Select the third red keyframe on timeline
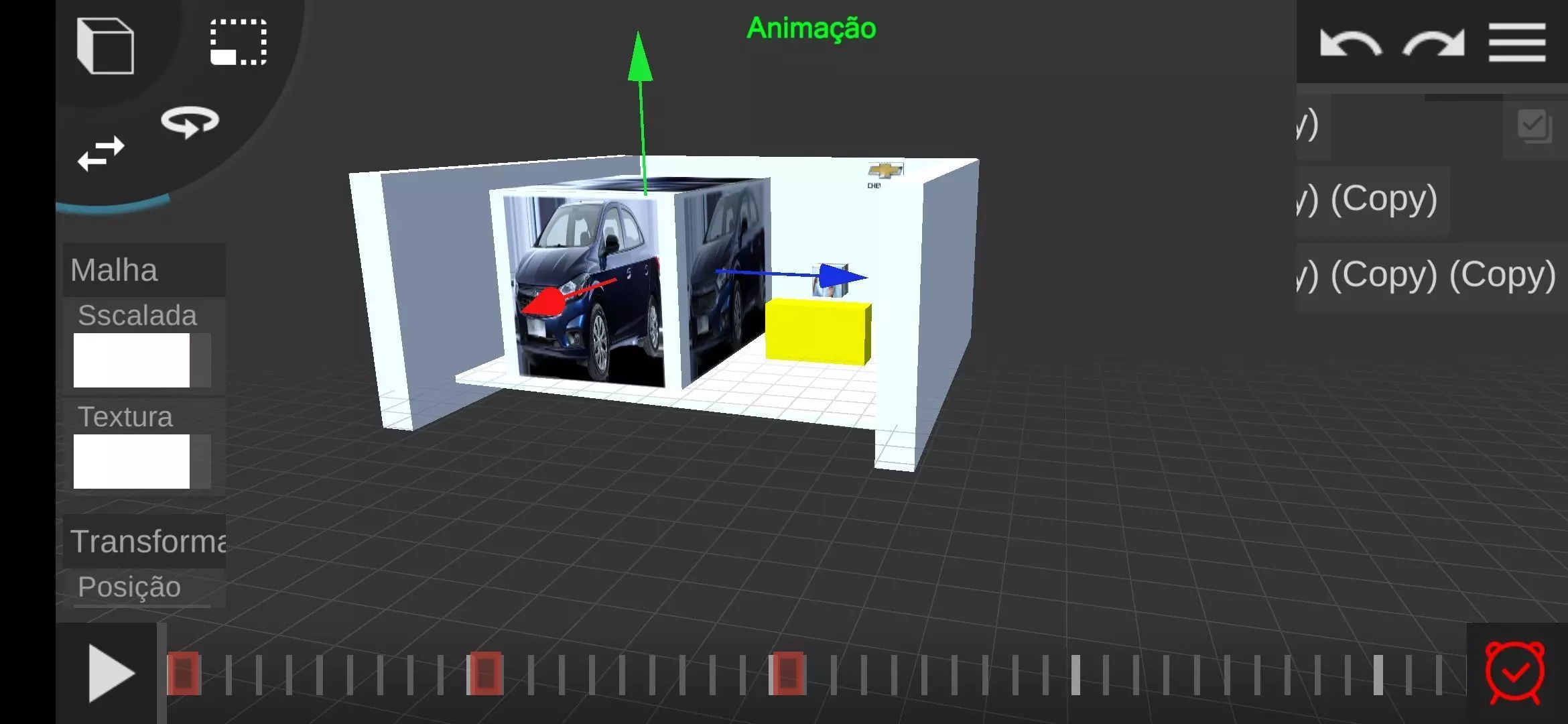 click(x=787, y=674)
